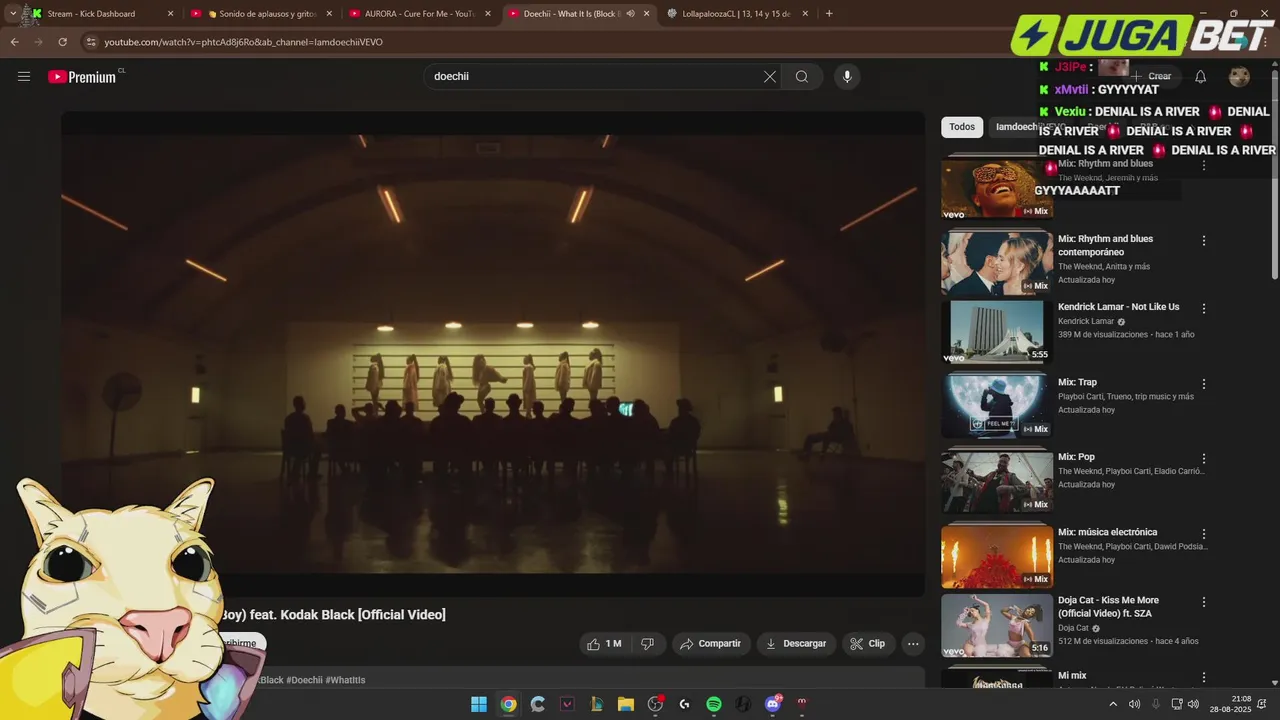This screenshot has height=720, width=1280.
Task: Switch to AURORA - Cure For Me tab
Action: [420, 14]
